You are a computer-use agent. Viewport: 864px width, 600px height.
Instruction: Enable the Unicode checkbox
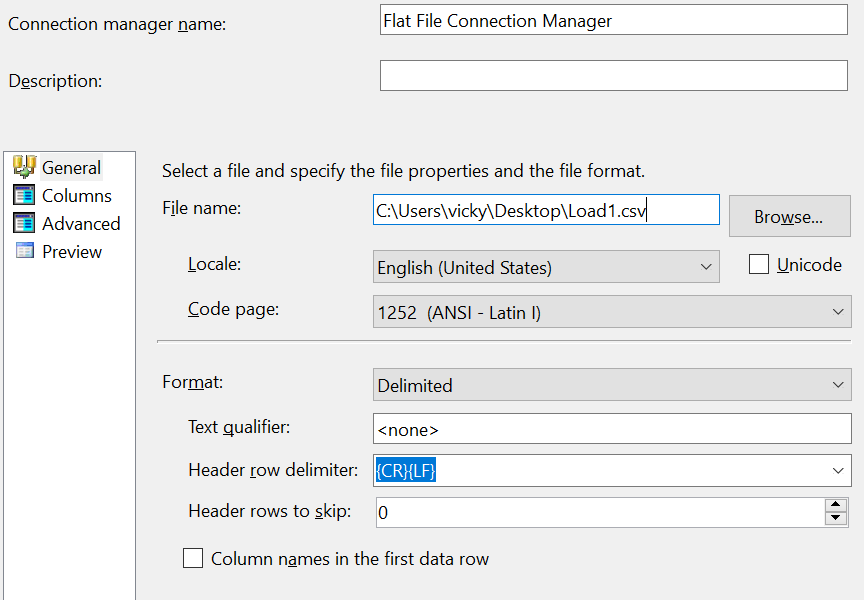pyautogui.click(x=759, y=264)
